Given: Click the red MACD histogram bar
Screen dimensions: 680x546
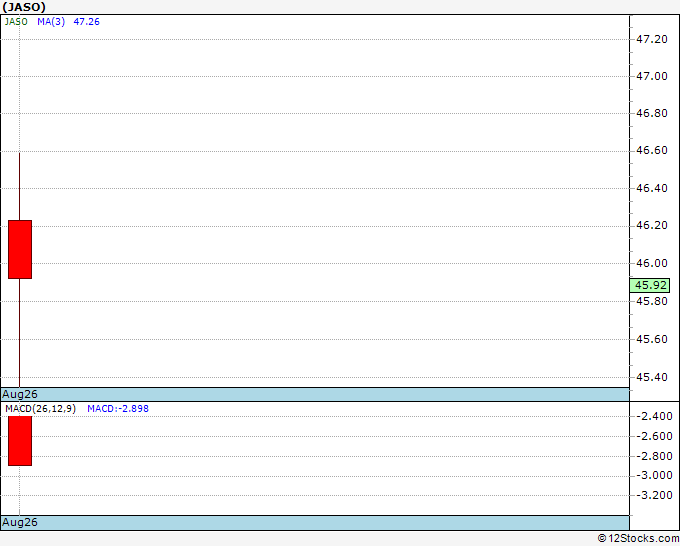Looking at the screenshot, I should point(20,441).
